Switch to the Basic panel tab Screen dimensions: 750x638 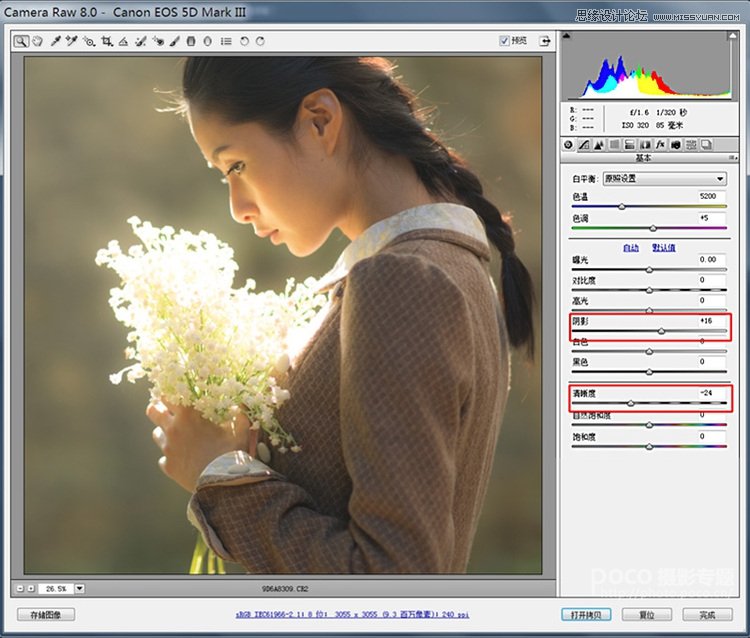click(x=570, y=145)
